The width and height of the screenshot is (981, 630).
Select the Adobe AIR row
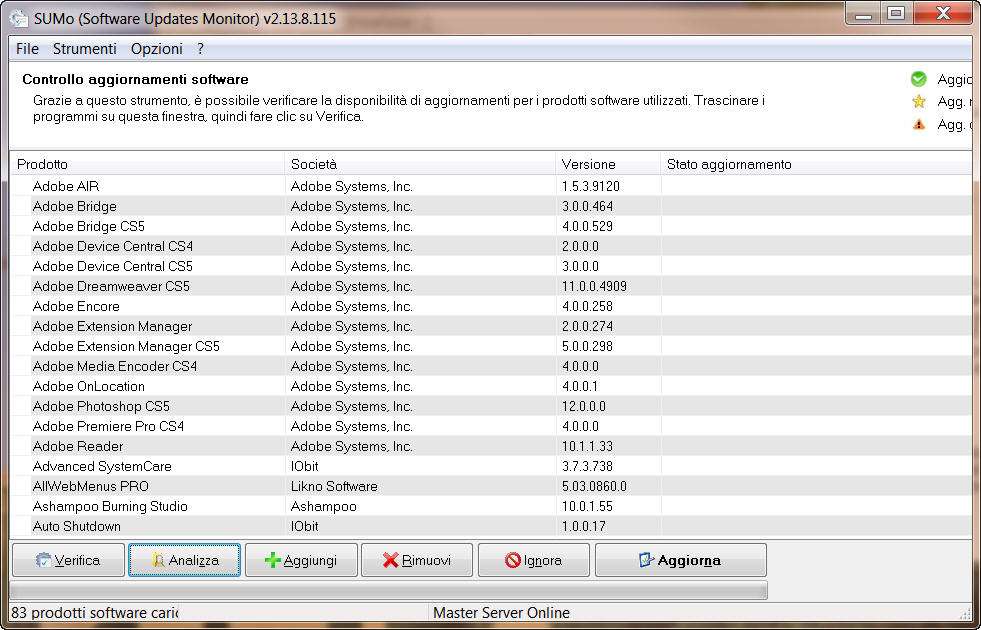(x=491, y=186)
